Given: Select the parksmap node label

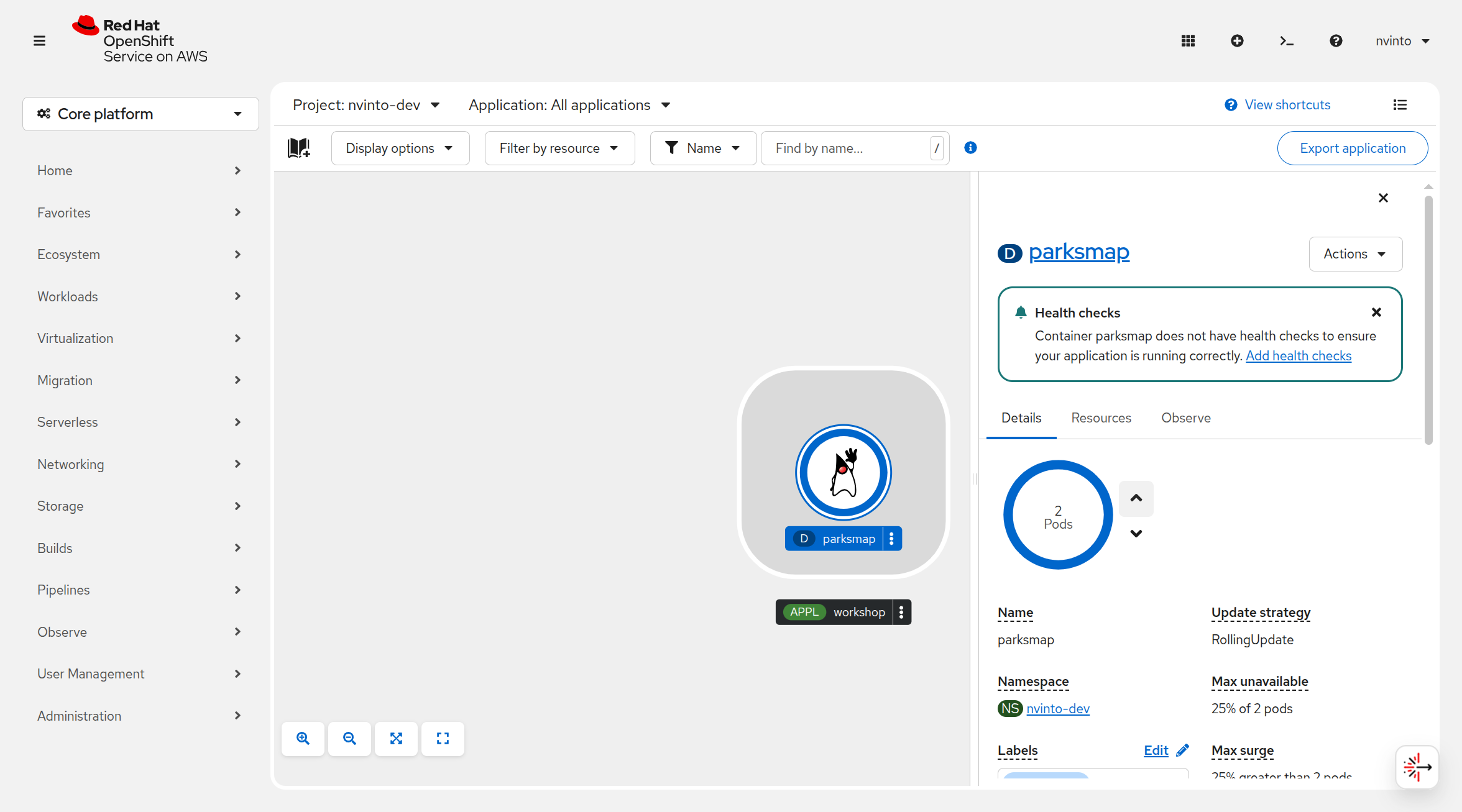Looking at the screenshot, I should tap(834, 539).
